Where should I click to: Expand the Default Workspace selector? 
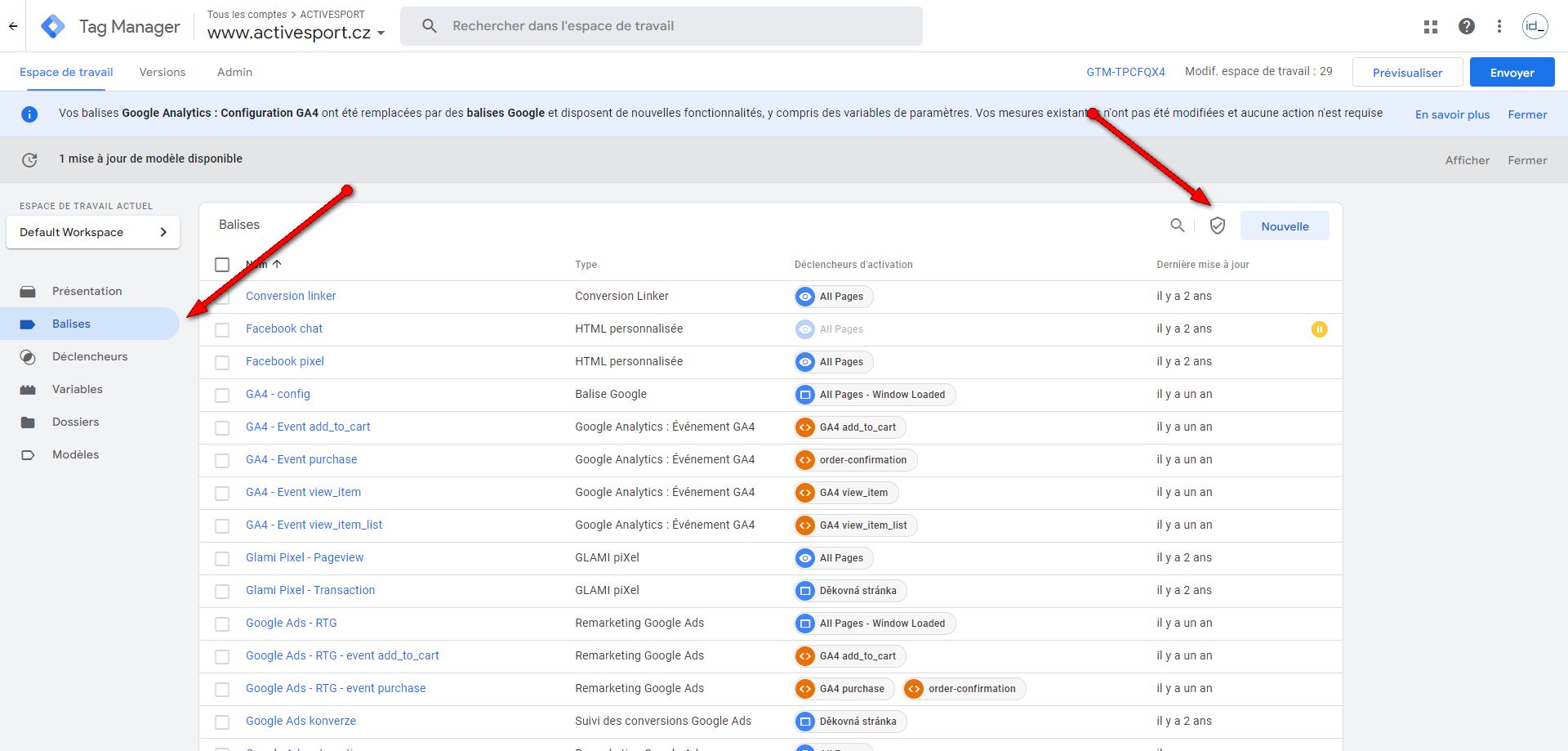pyautogui.click(x=93, y=232)
